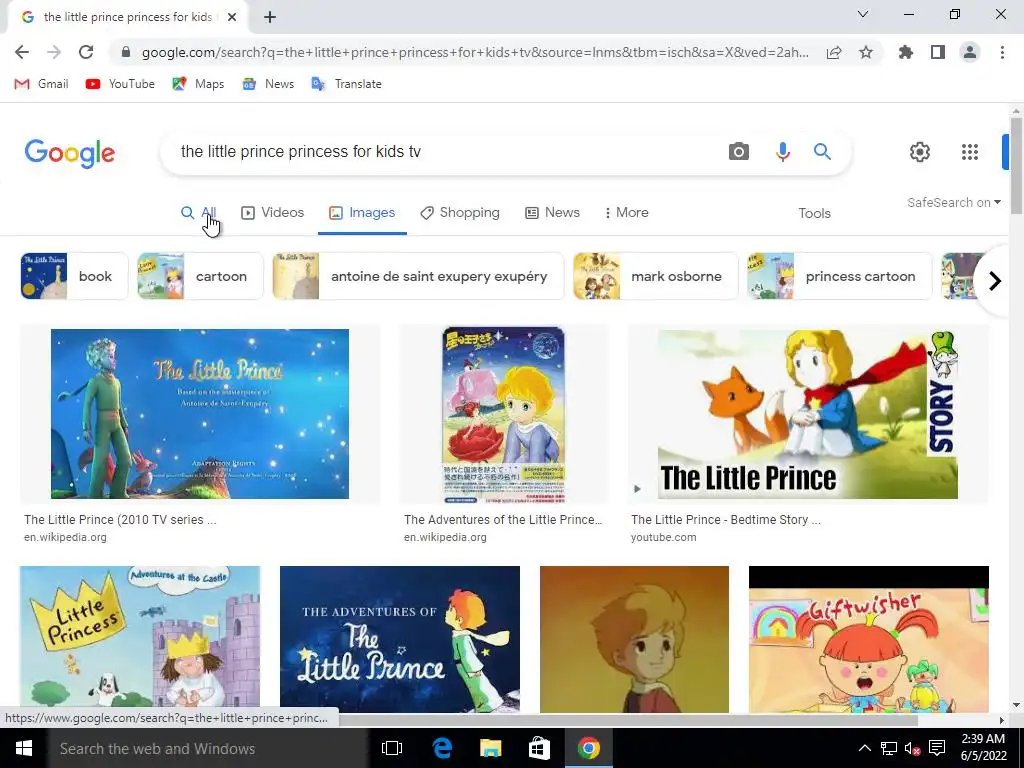Share this page icon in address bar

834,52
